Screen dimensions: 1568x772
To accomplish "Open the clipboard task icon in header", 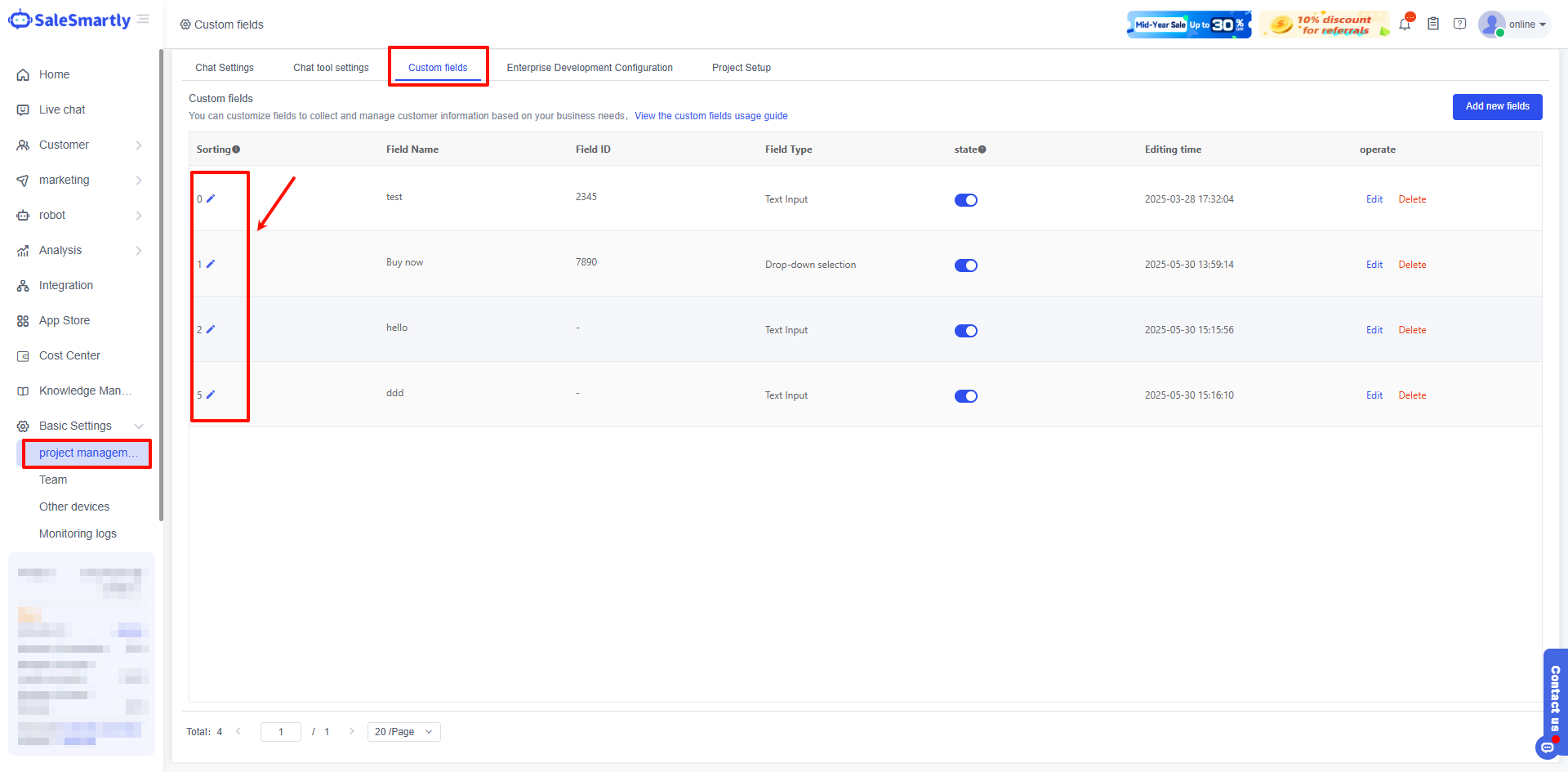I will point(1433,25).
